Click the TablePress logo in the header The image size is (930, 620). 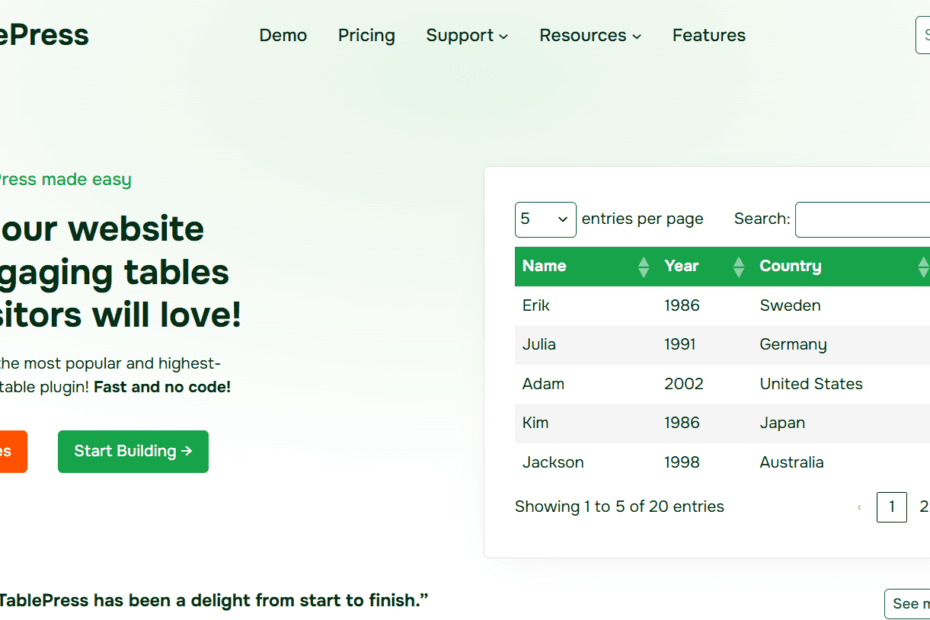click(45, 35)
